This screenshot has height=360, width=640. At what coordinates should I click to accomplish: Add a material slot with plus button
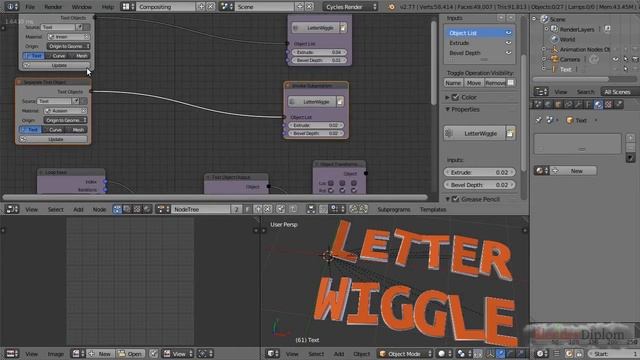630,138
